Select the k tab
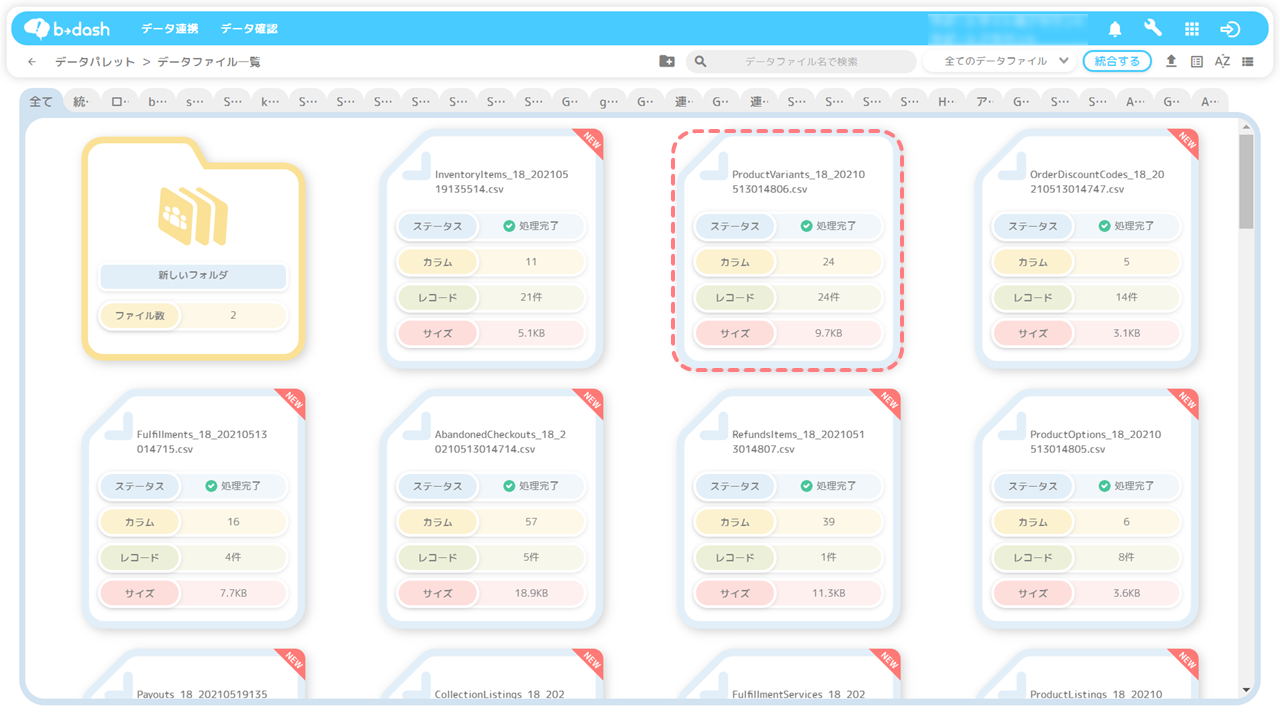Screen dimensions: 1280x720 (x=270, y=102)
